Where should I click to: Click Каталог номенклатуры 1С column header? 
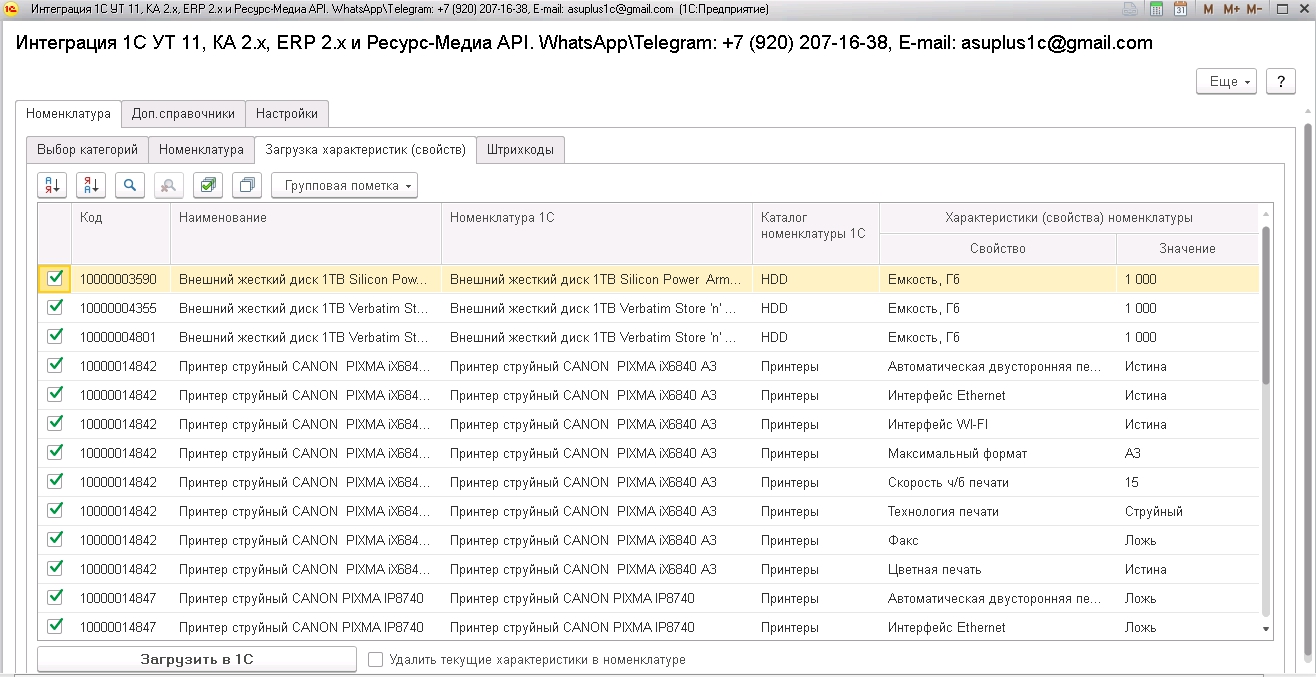click(816, 233)
